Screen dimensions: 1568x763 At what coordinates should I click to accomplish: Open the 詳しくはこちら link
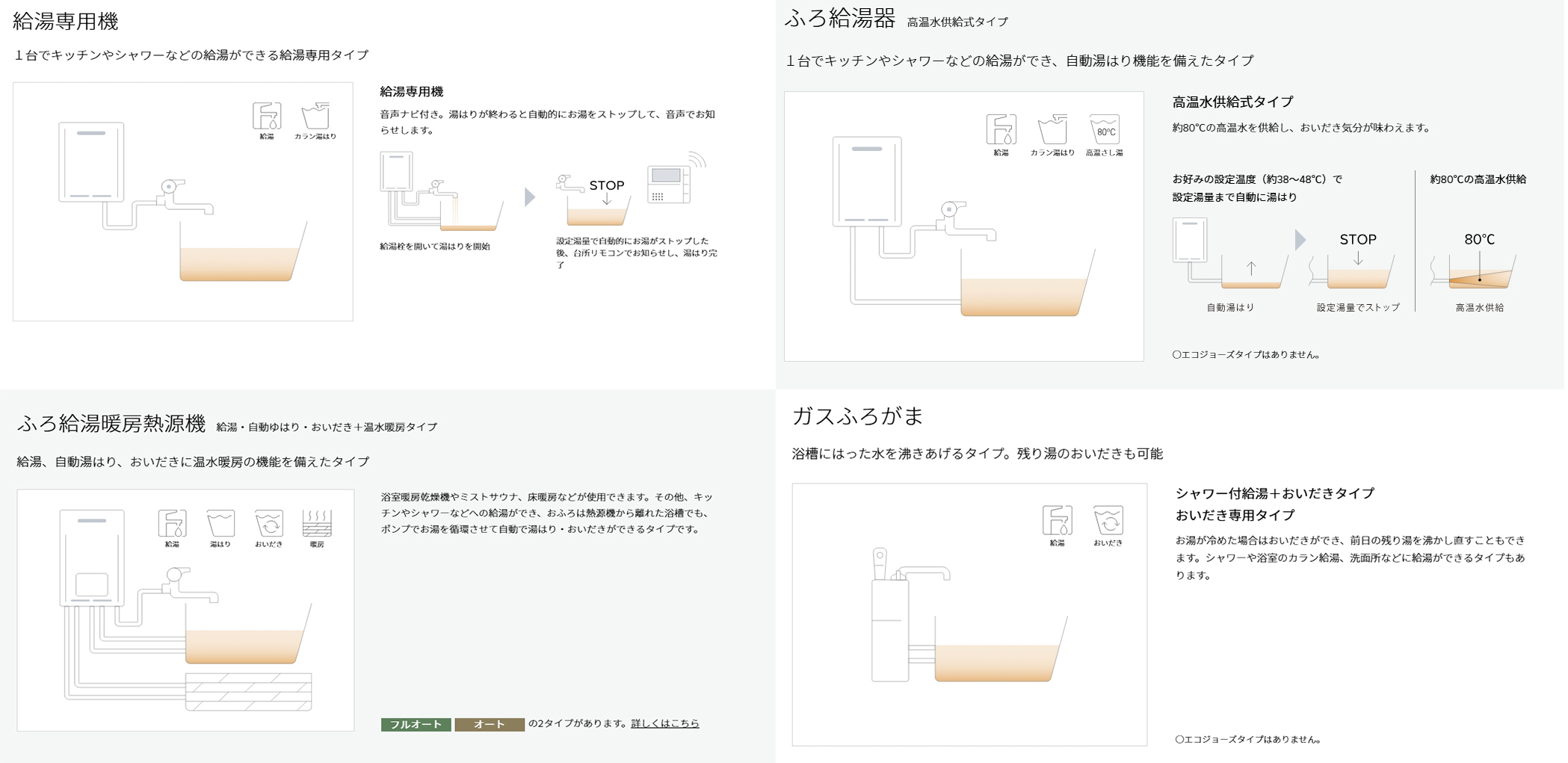click(x=664, y=723)
